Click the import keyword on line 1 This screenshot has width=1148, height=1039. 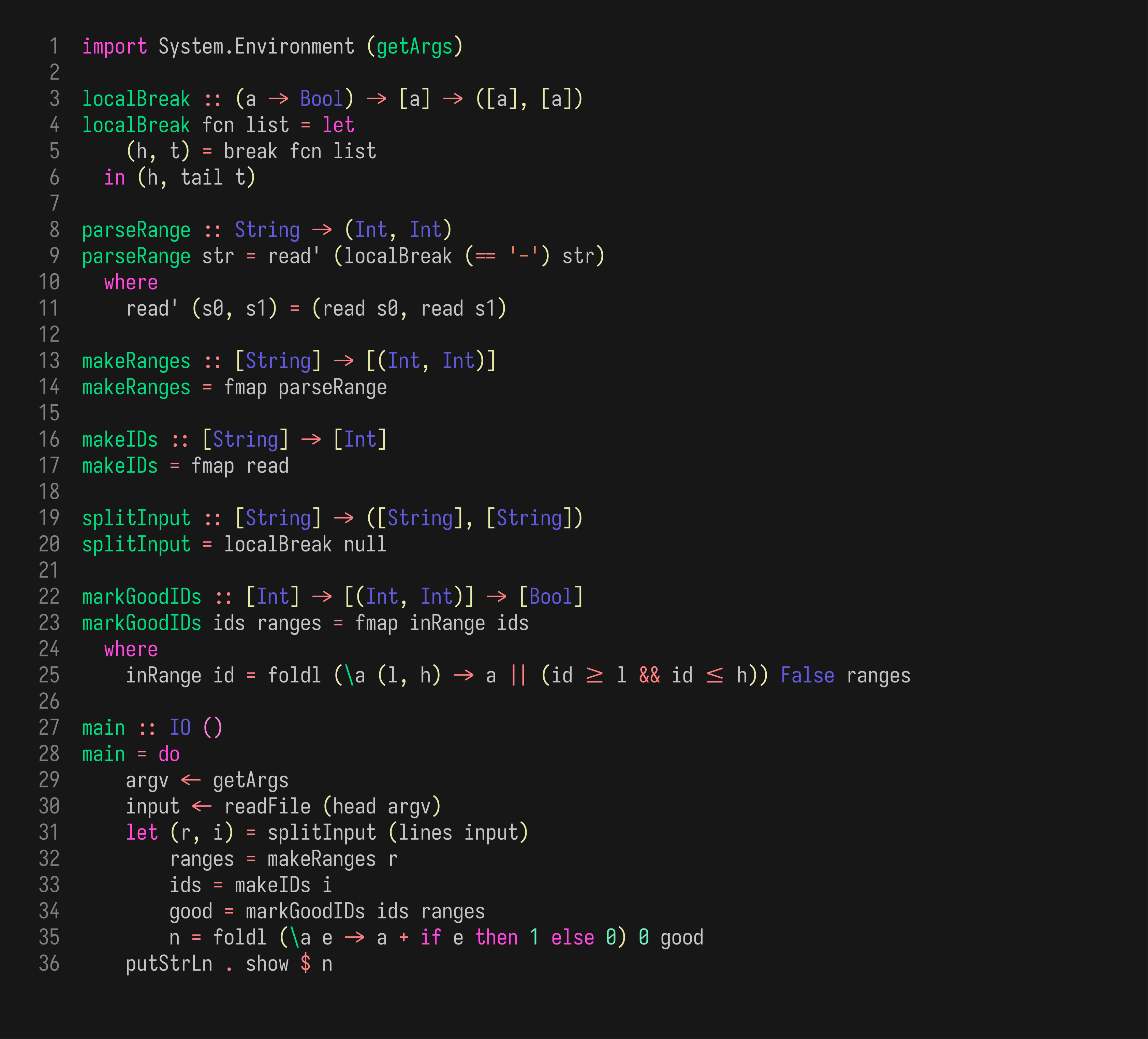114,46
